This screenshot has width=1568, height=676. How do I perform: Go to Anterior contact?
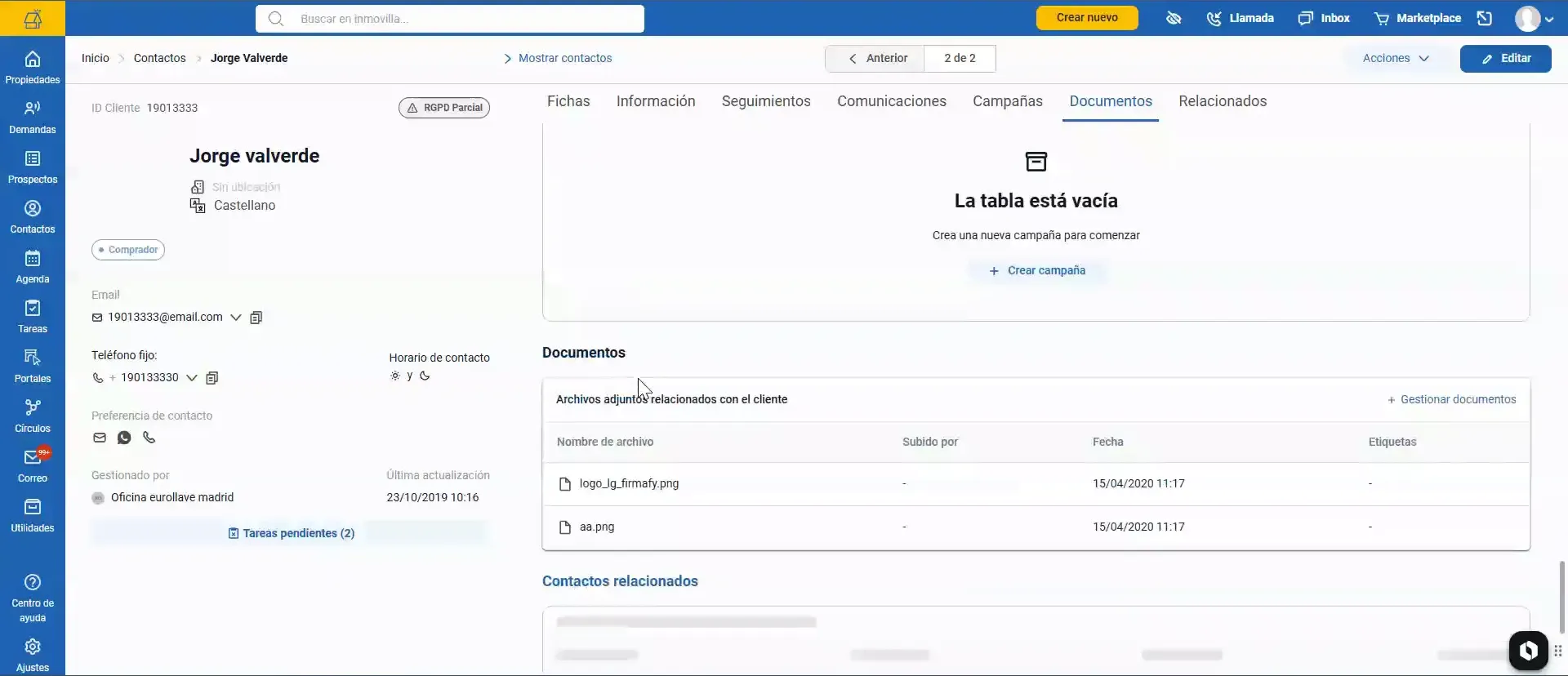pyautogui.click(x=875, y=58)
